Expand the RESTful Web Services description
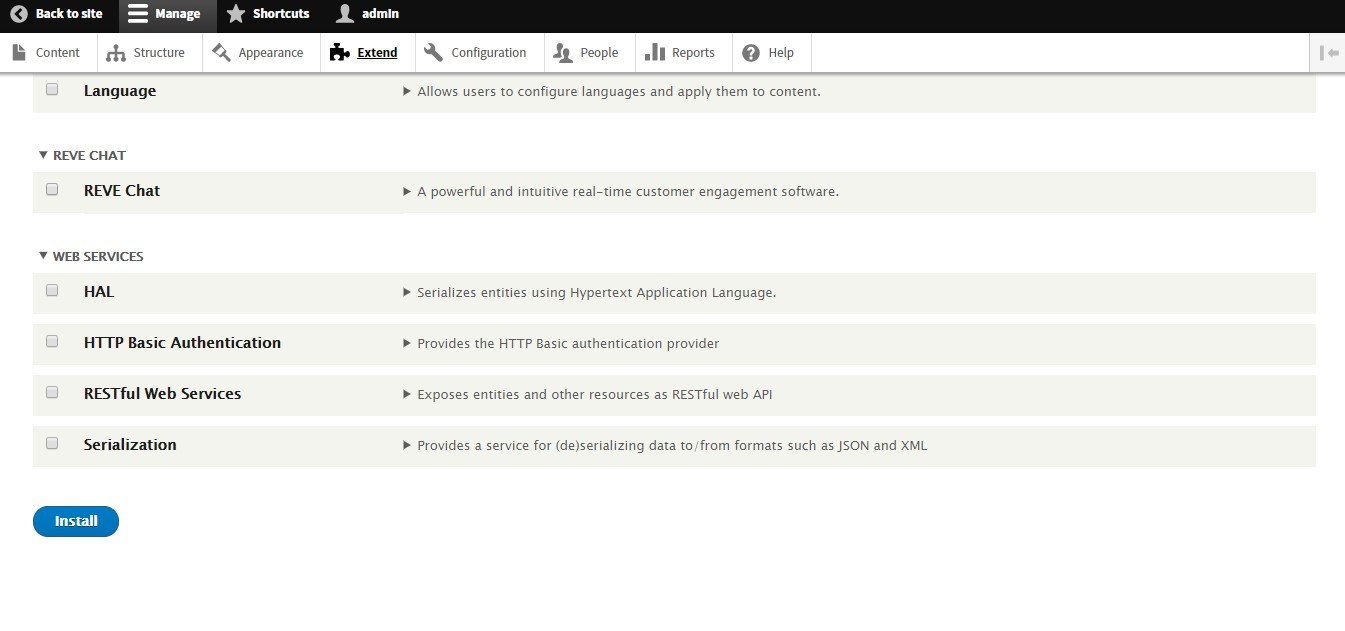The height and width of the screenshot is (631, 1345). click(x=407, y=394)
